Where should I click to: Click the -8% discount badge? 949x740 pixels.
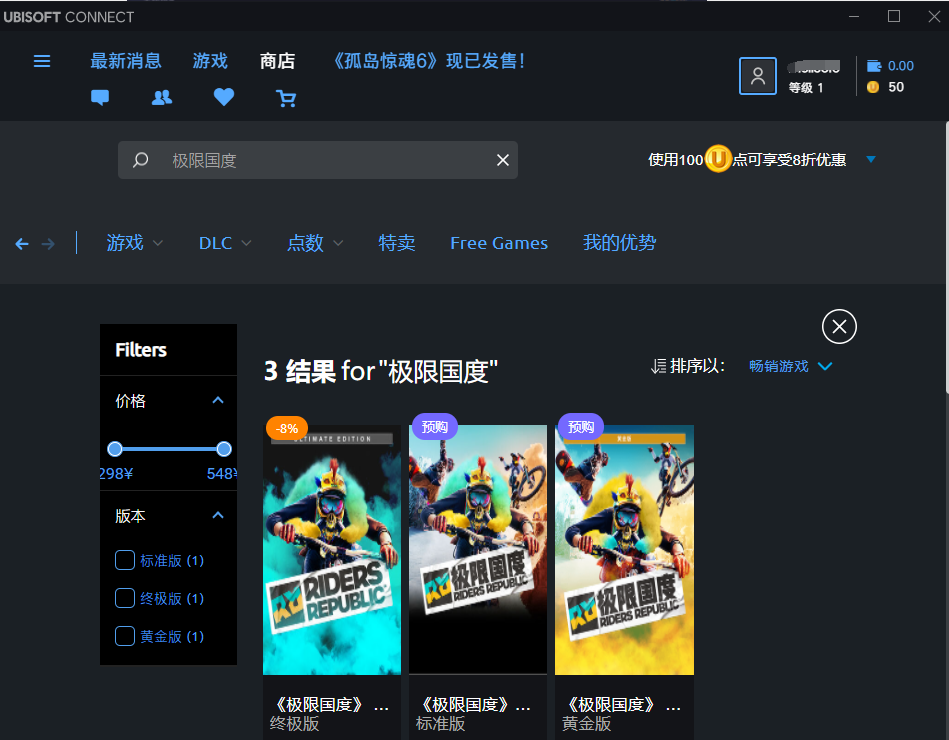point(287,428)
